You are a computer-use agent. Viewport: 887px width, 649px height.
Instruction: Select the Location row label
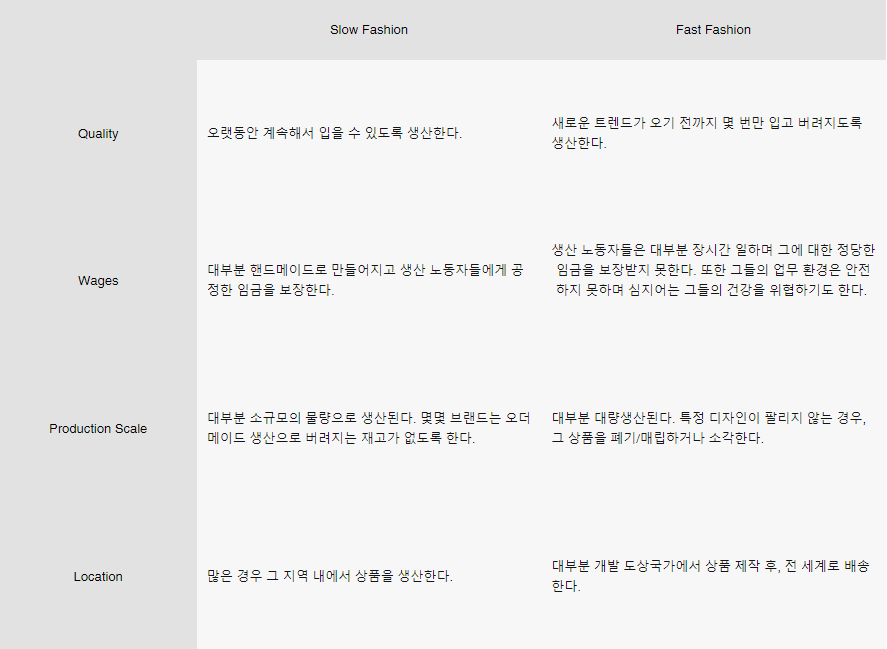(x=98, y=577)
